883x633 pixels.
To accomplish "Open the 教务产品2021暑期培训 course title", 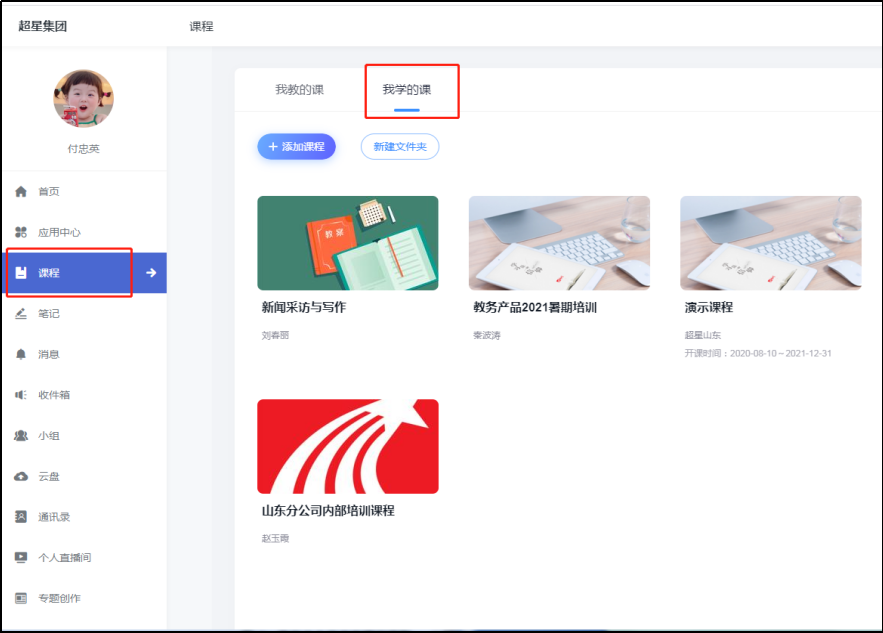I will [534, 308].
